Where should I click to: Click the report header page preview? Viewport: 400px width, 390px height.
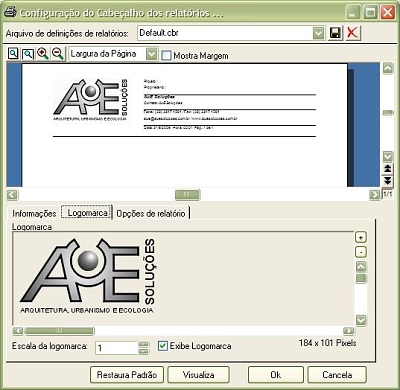185,125
